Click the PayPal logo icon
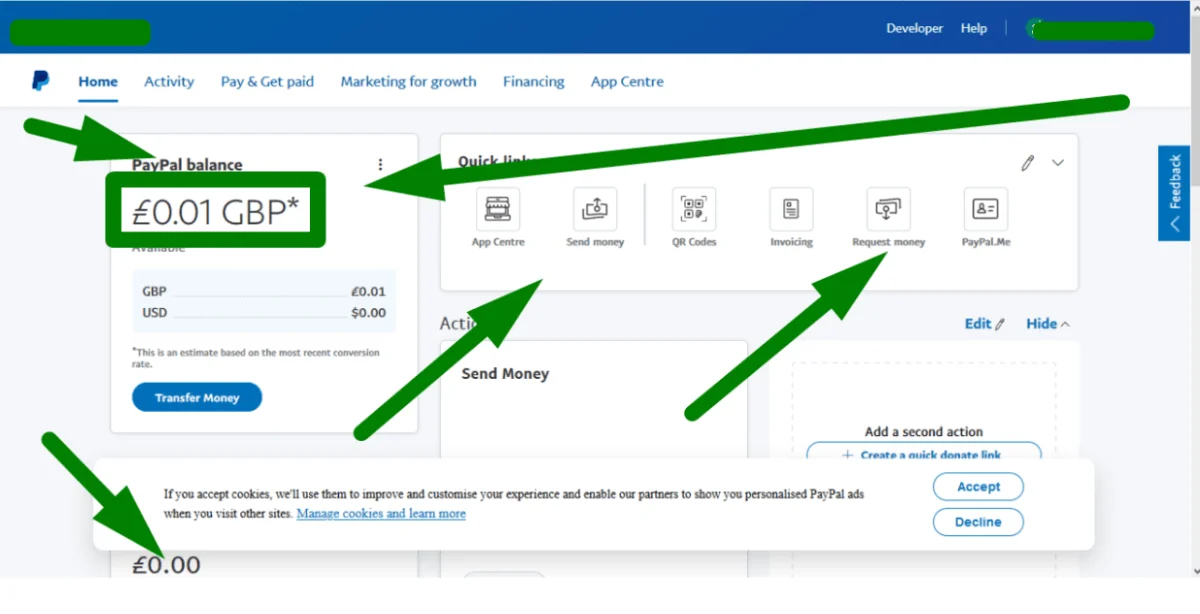The width and height of the screenshot is (1200, 614). pyautogui.click(x=40, y=81)
